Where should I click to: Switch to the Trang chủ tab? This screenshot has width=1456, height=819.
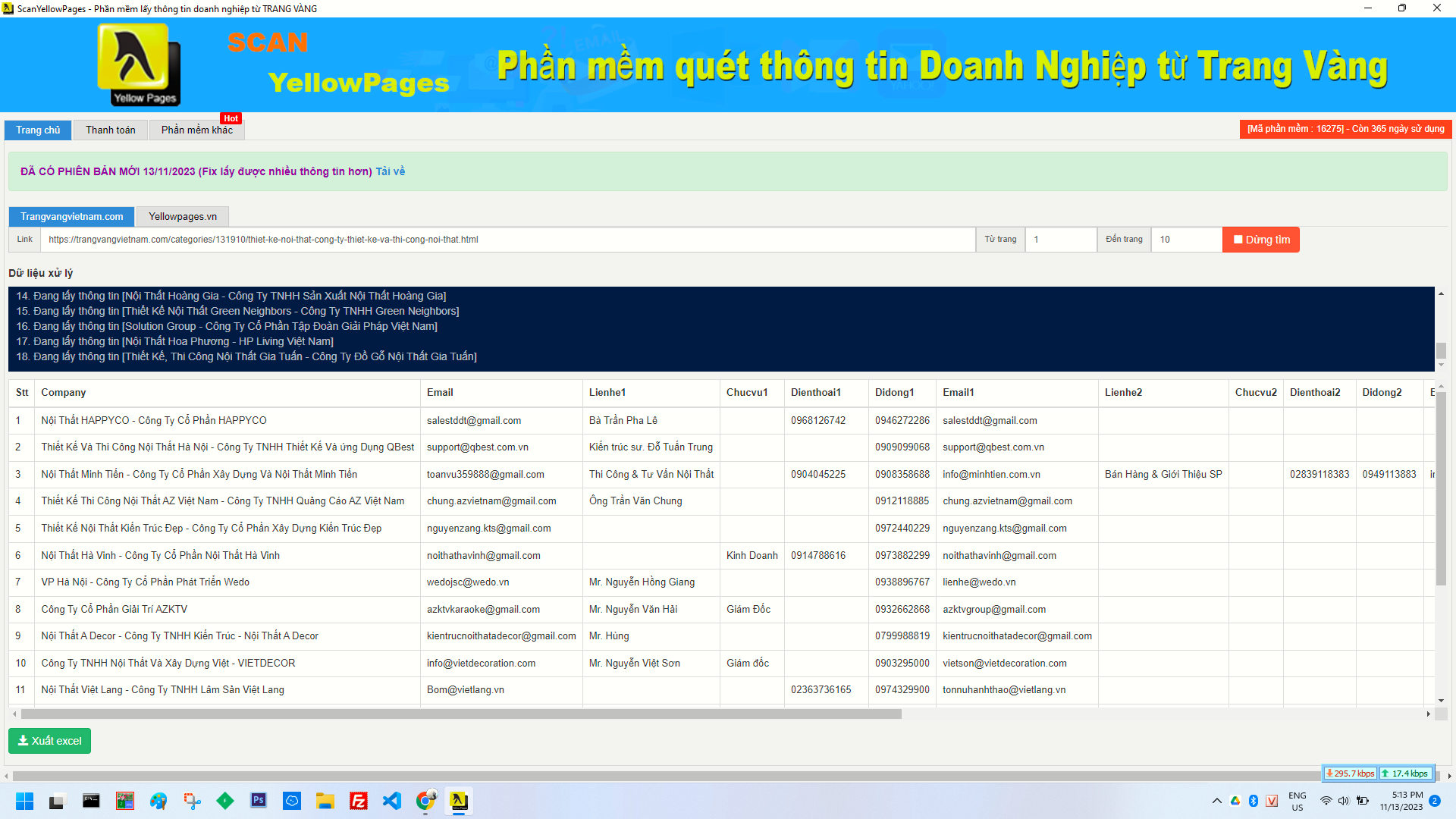coord(38,130)
